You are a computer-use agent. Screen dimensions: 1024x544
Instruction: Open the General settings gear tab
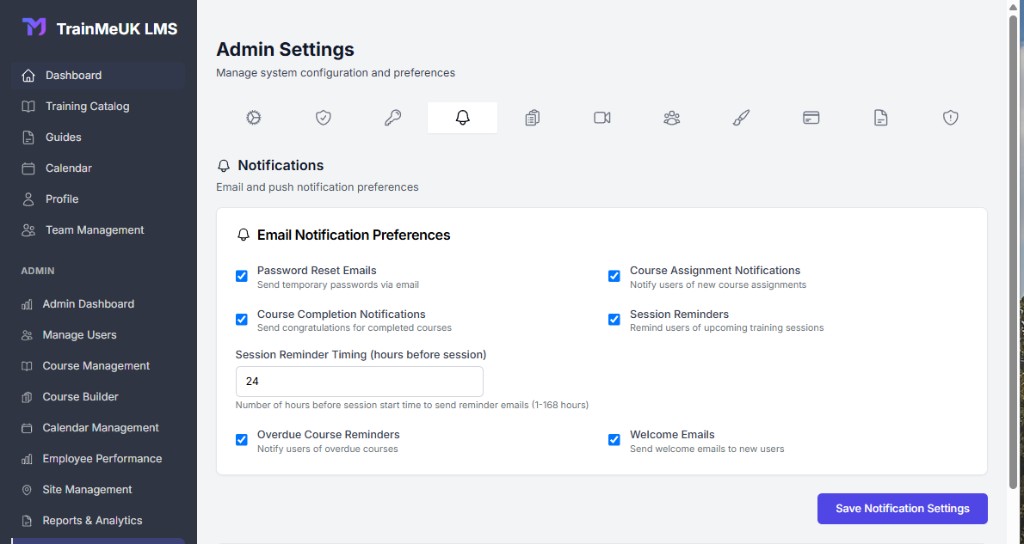253,118
